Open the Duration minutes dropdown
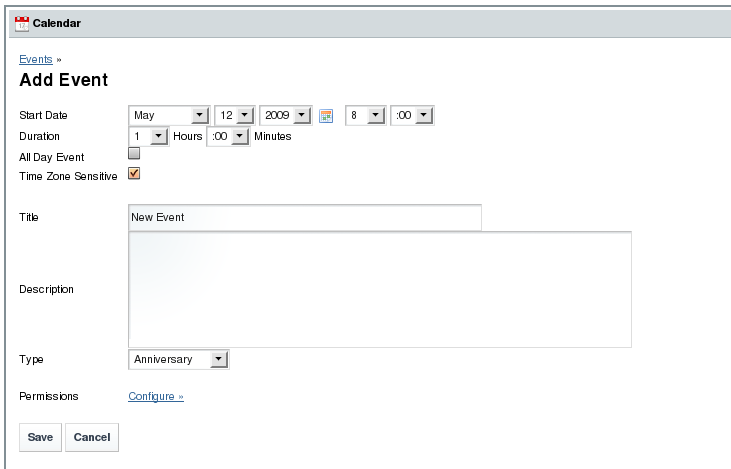Image resolution: width=731 pixels, height=469 pixels. (226, 136)
